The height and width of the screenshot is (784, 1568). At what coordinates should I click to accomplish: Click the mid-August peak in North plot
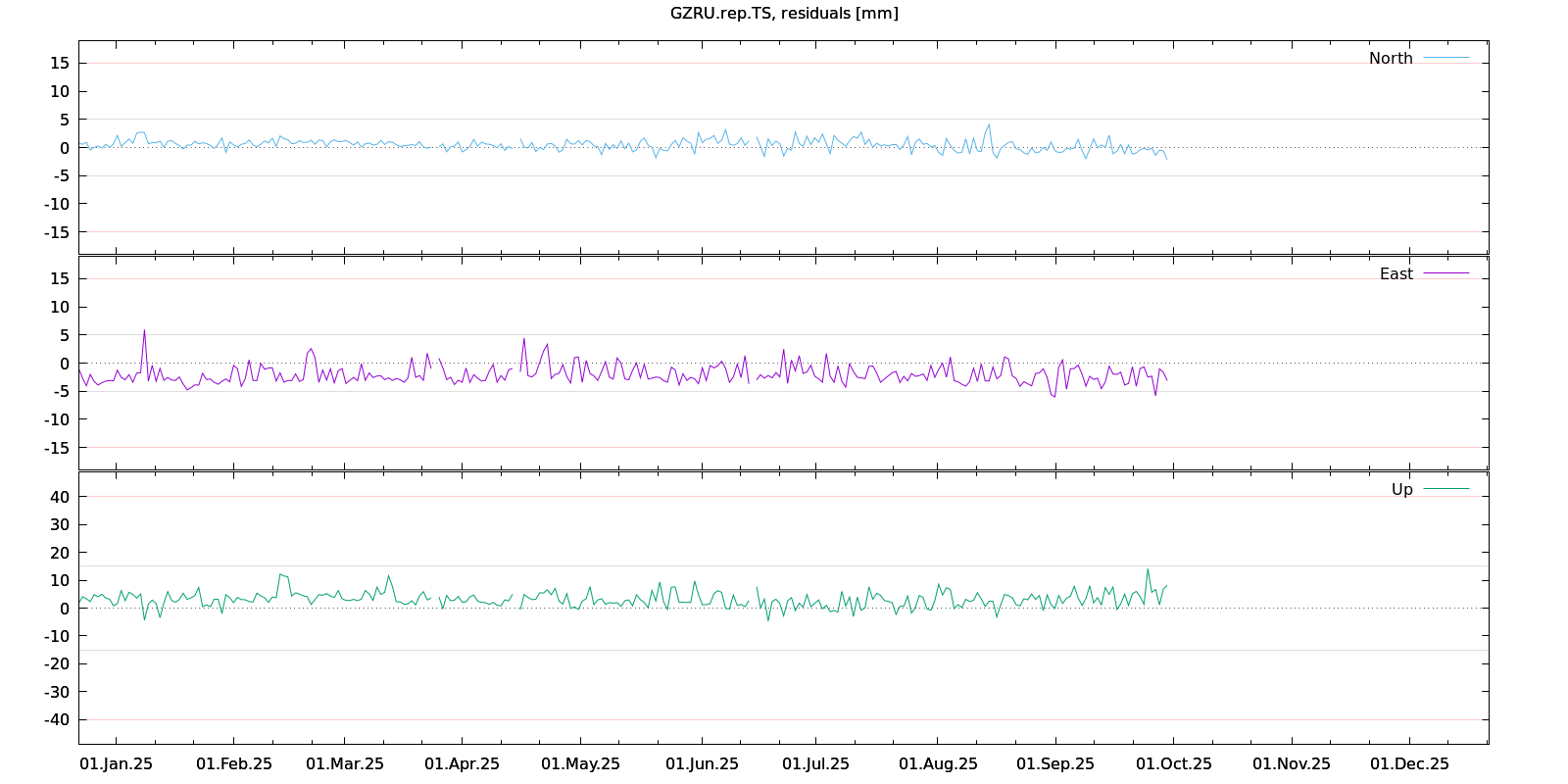(x=989, y=125)
